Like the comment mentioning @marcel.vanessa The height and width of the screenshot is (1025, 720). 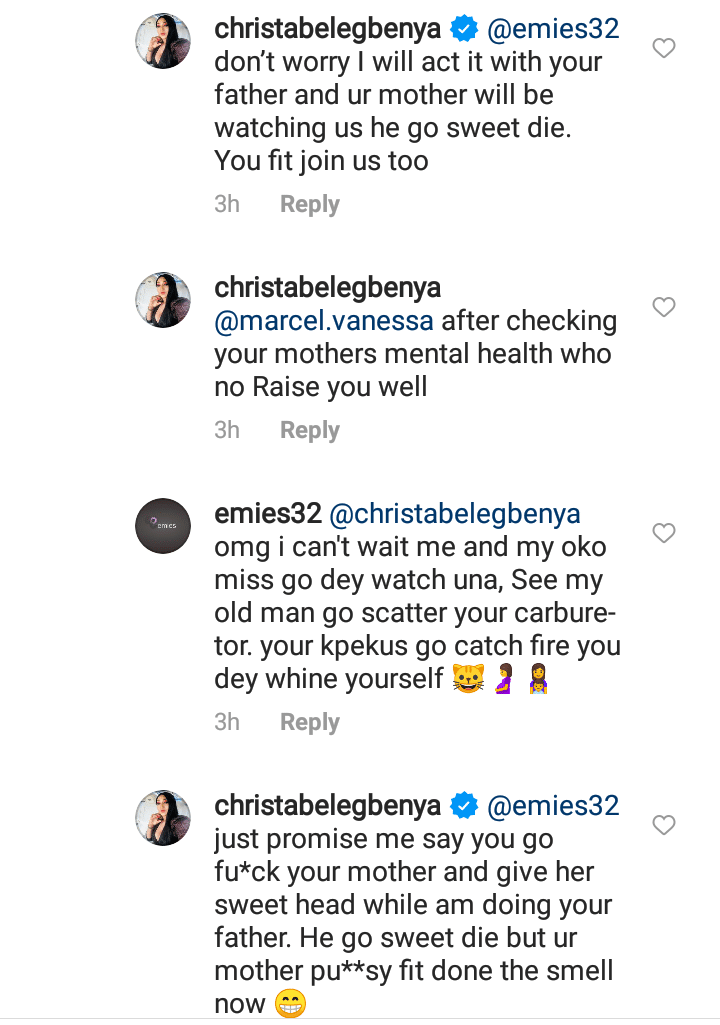(x=663, y=307)
